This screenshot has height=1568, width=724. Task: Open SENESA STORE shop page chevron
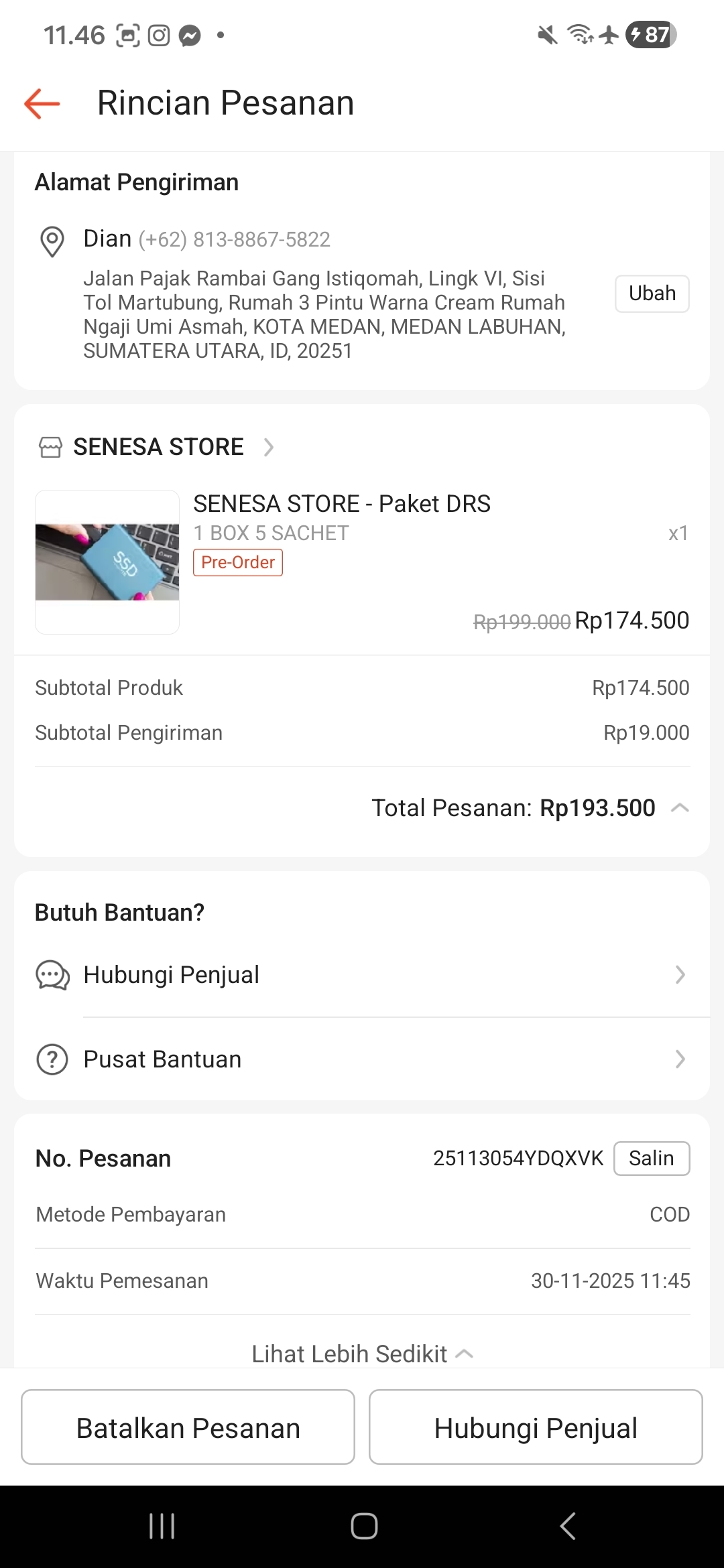[269, 447]
